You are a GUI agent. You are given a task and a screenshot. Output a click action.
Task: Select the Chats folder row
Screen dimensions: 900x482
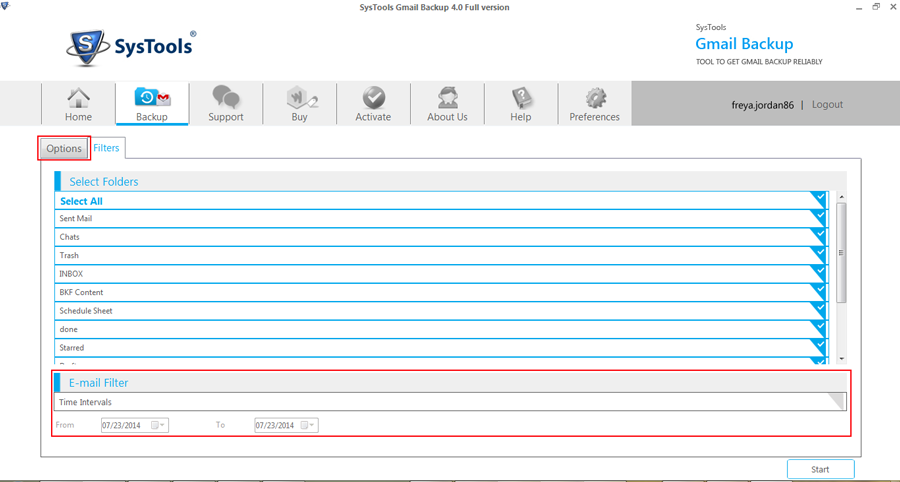tap(441, 237)
